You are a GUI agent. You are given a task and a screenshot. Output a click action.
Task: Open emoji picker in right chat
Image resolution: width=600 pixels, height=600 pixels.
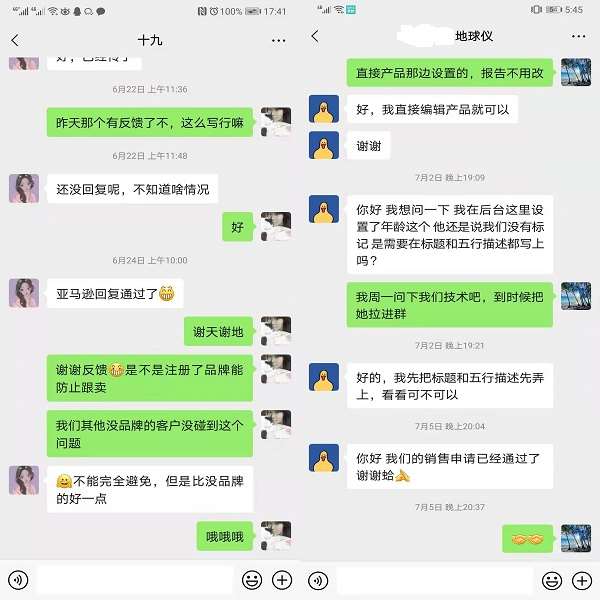point(552,580)
